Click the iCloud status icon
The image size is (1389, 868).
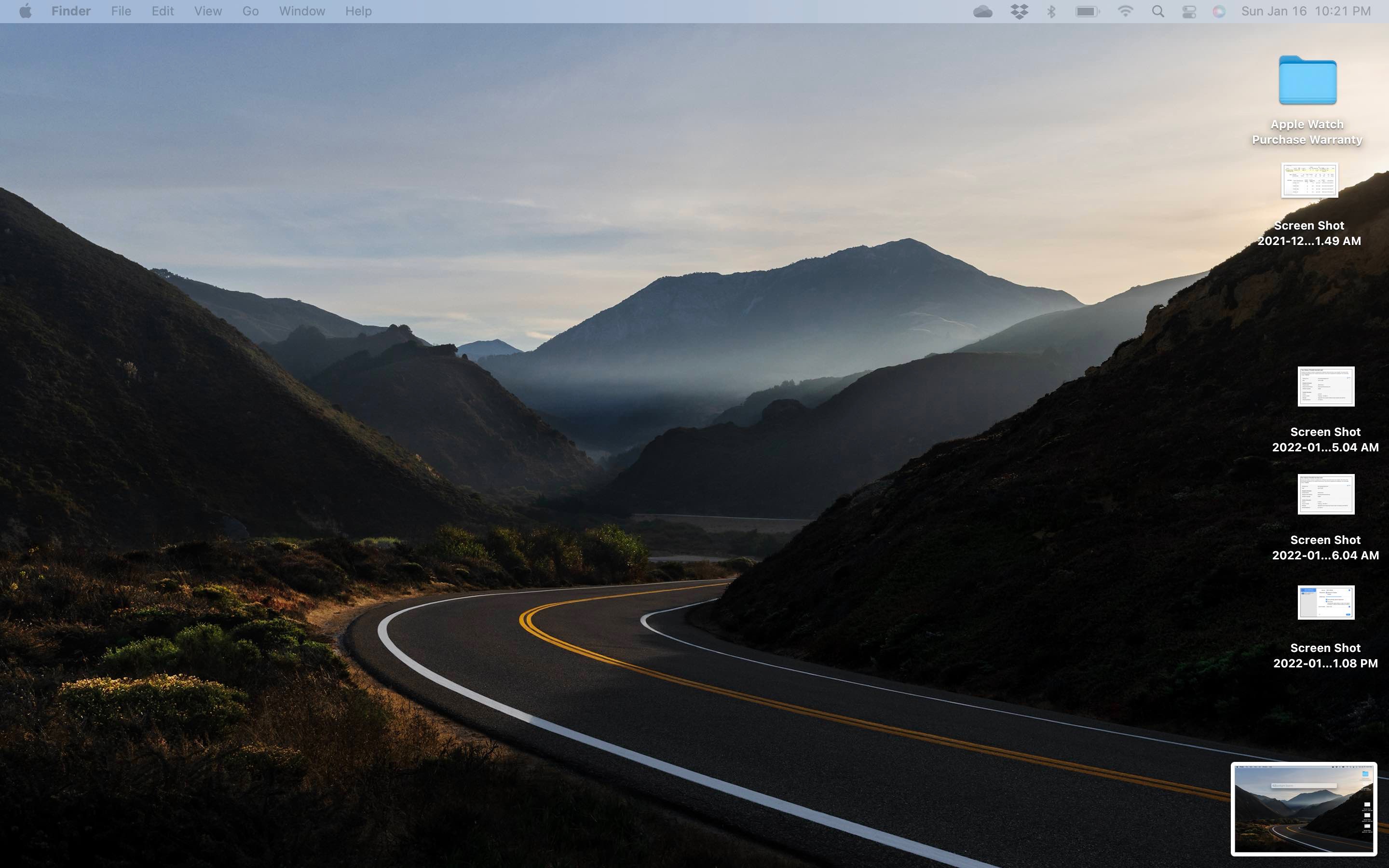pyautogui.click(x=982, y=12)
